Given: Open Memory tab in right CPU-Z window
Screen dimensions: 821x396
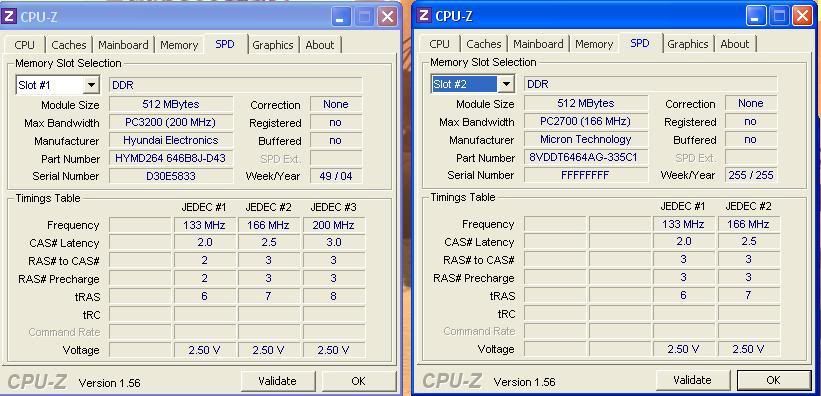Looking at the screenshot, I should [594, 44].
